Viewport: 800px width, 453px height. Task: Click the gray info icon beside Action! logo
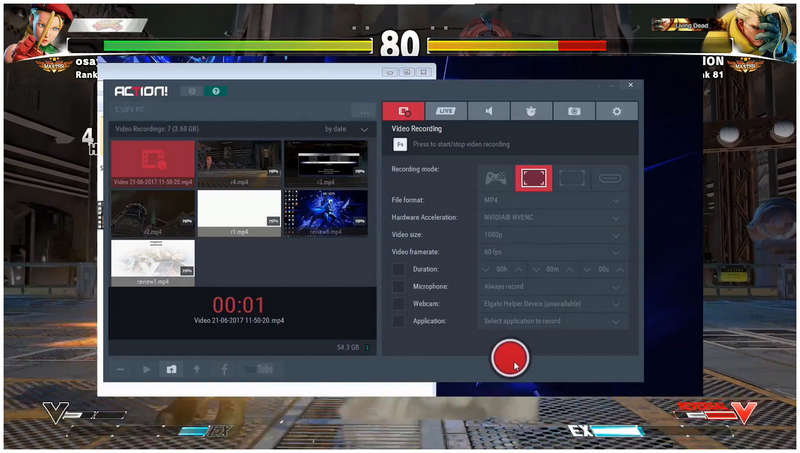pos(192,91)
